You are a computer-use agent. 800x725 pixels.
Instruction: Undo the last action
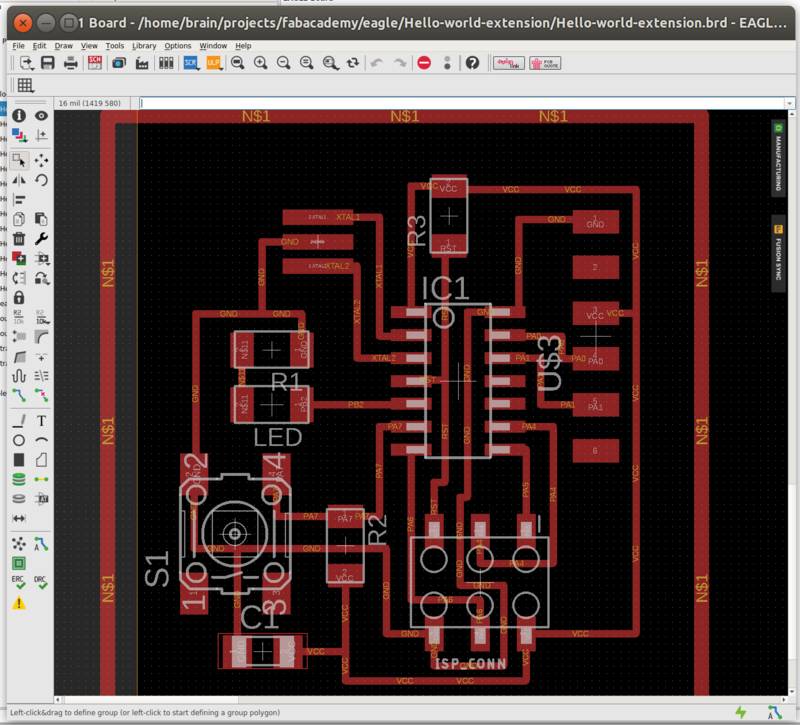point(375,66)
